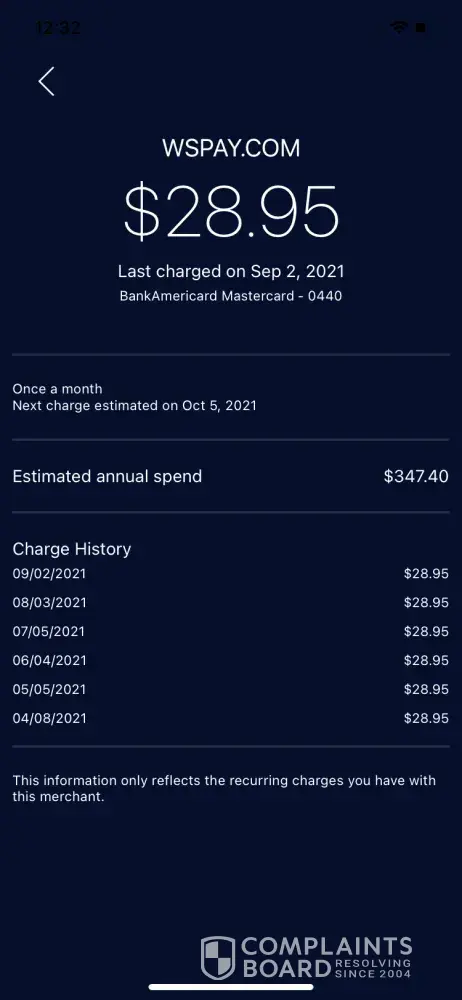Select the 06/04/2021 charge entry
This screenshot has width=462, height=1000.
click(x=231, y=660)
